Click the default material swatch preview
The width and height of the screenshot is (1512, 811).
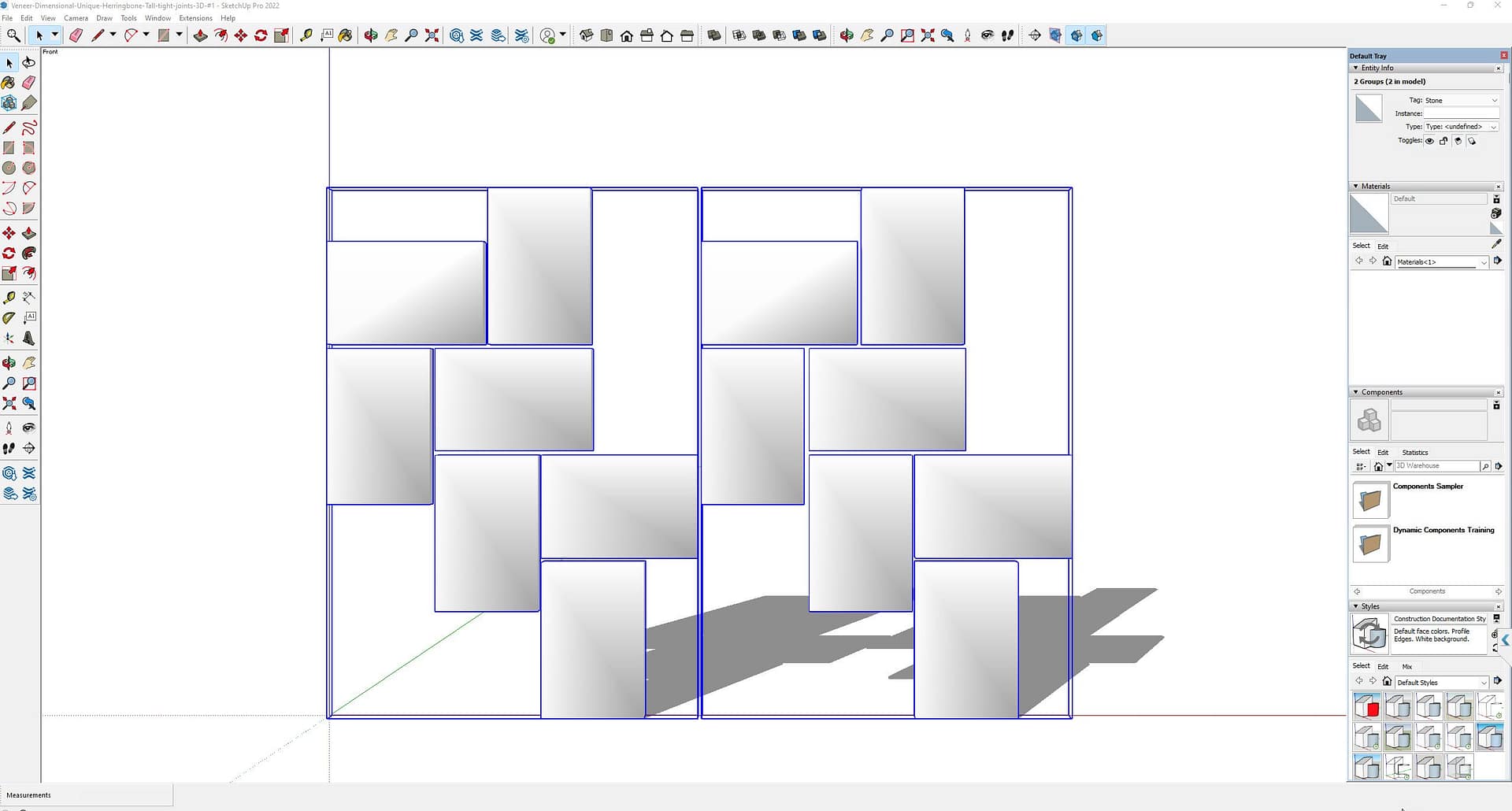[1369, 213]
